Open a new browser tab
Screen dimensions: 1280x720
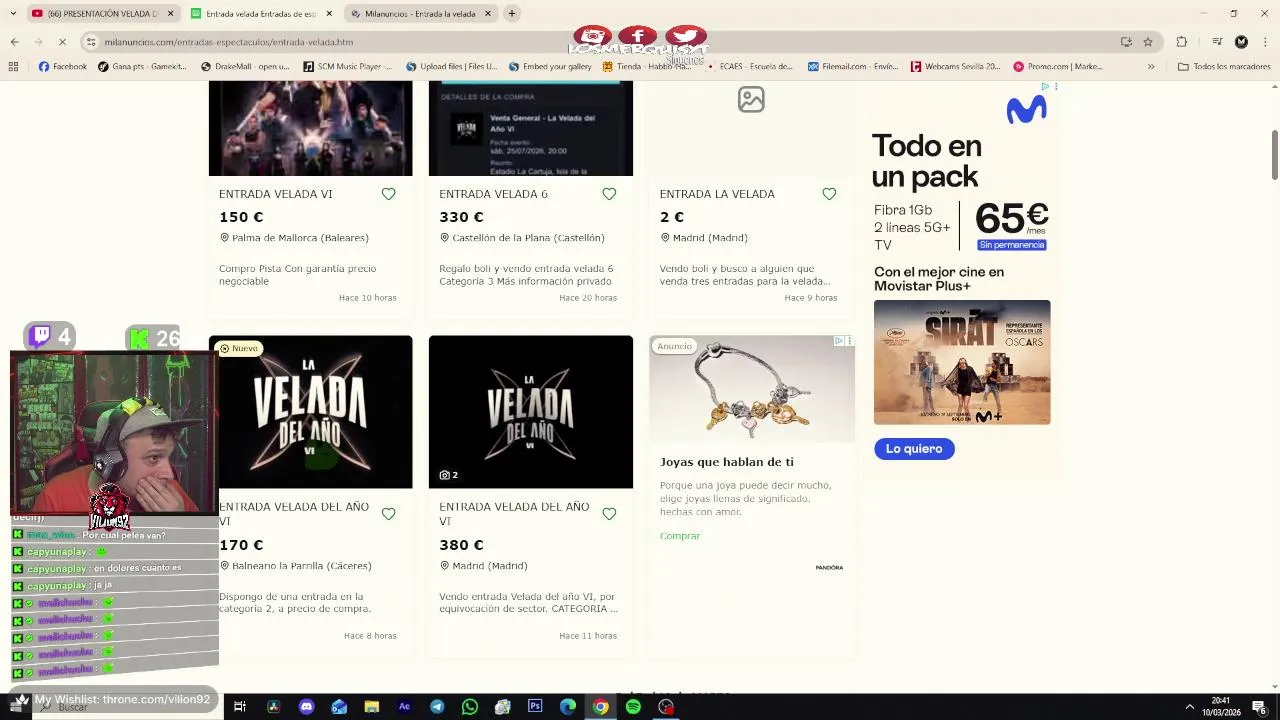coord(511,14)
